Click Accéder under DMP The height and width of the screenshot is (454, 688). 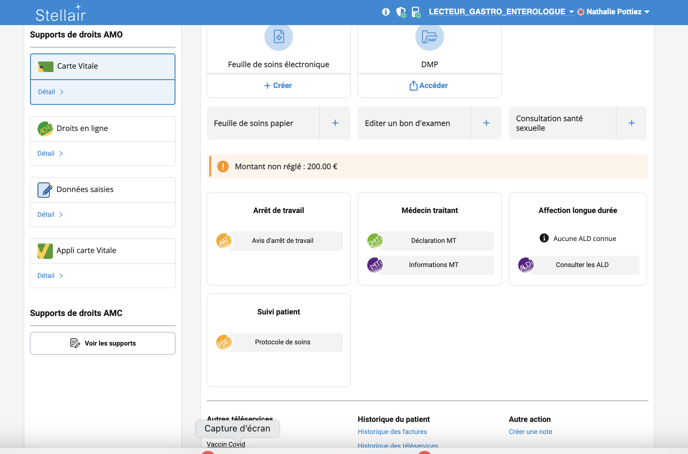coord(429,86)
